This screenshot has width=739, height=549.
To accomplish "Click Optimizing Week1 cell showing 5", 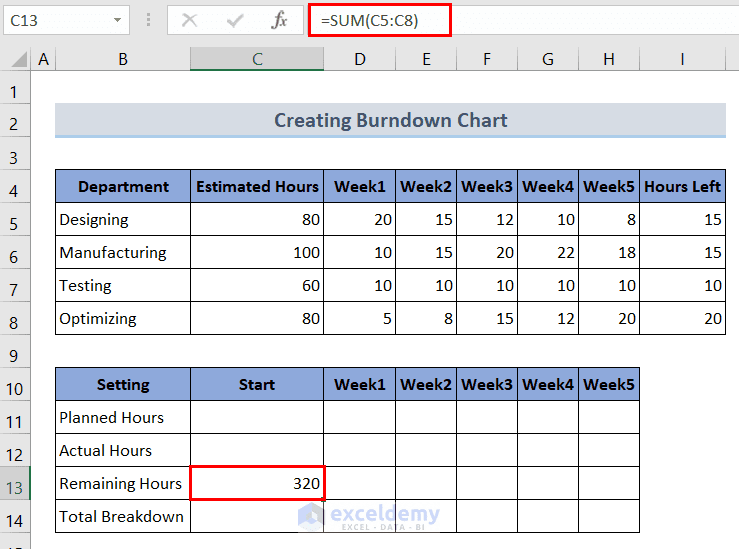I will (360, 319).
